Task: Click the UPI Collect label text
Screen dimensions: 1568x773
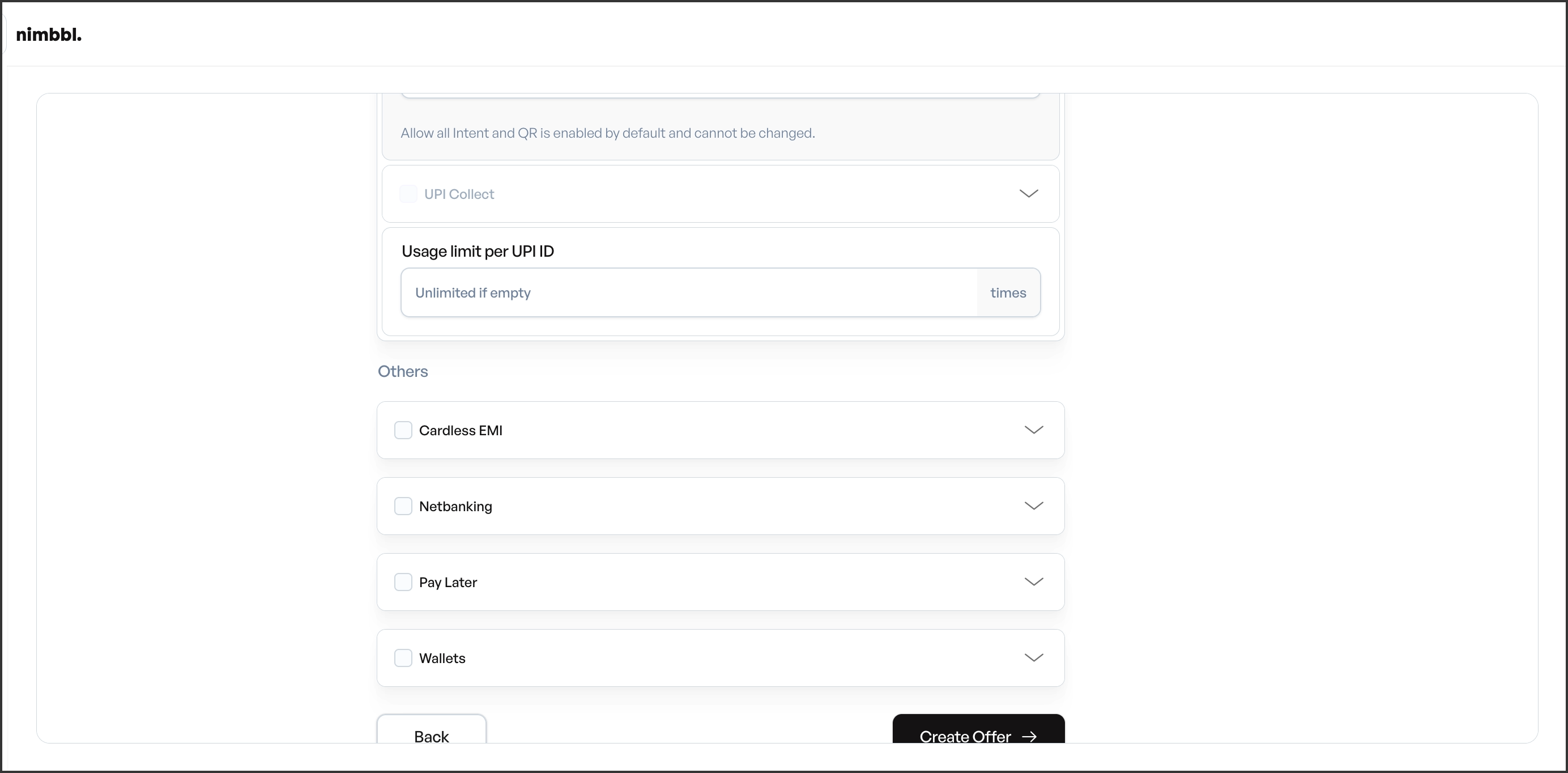Action: tap(459, 194)
